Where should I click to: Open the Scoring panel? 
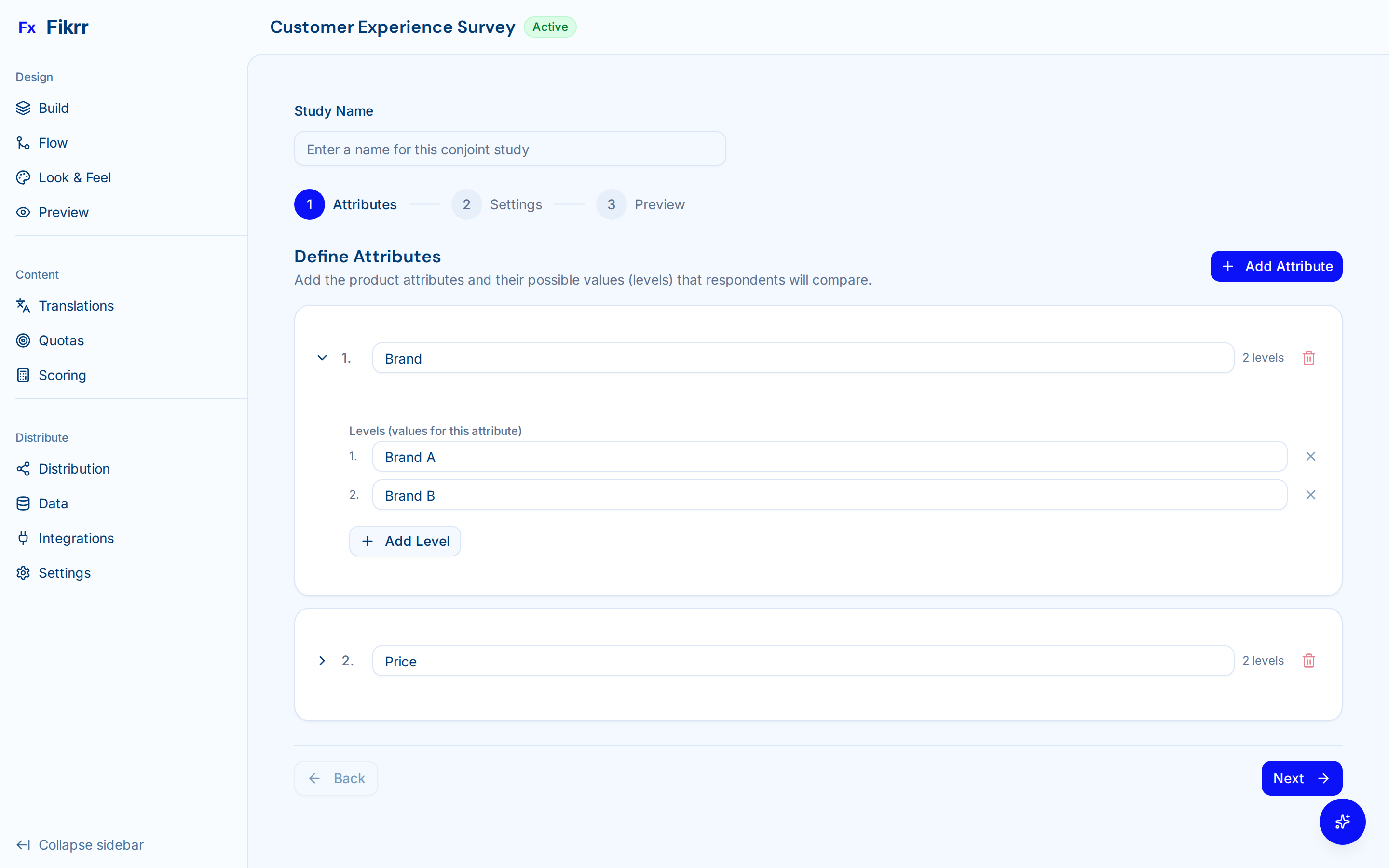pyautogui.click(x=61, y=375)
